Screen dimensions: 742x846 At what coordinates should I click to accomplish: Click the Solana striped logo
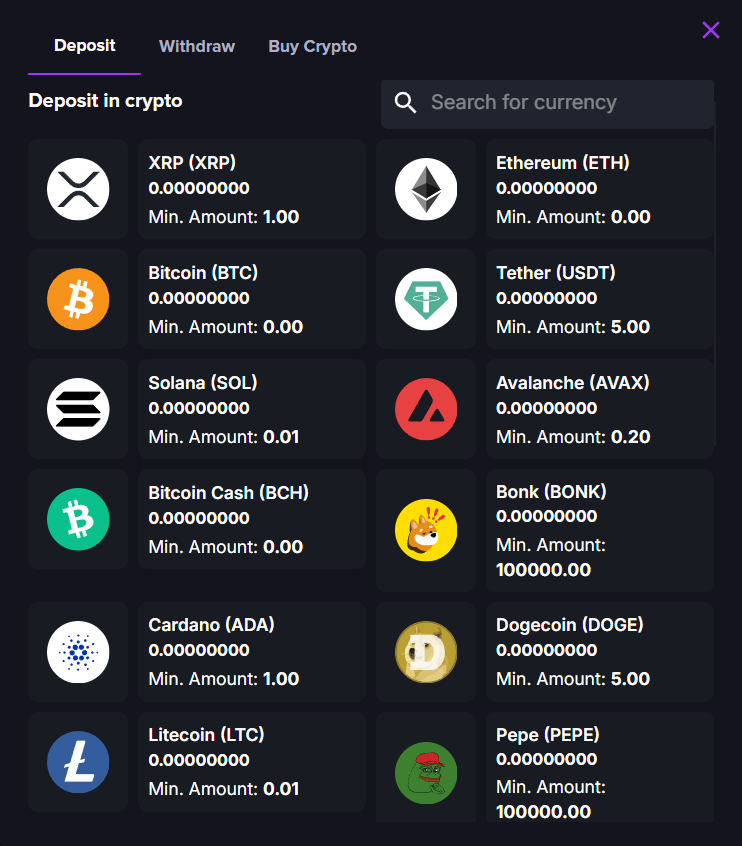click(x=78, y=409)
